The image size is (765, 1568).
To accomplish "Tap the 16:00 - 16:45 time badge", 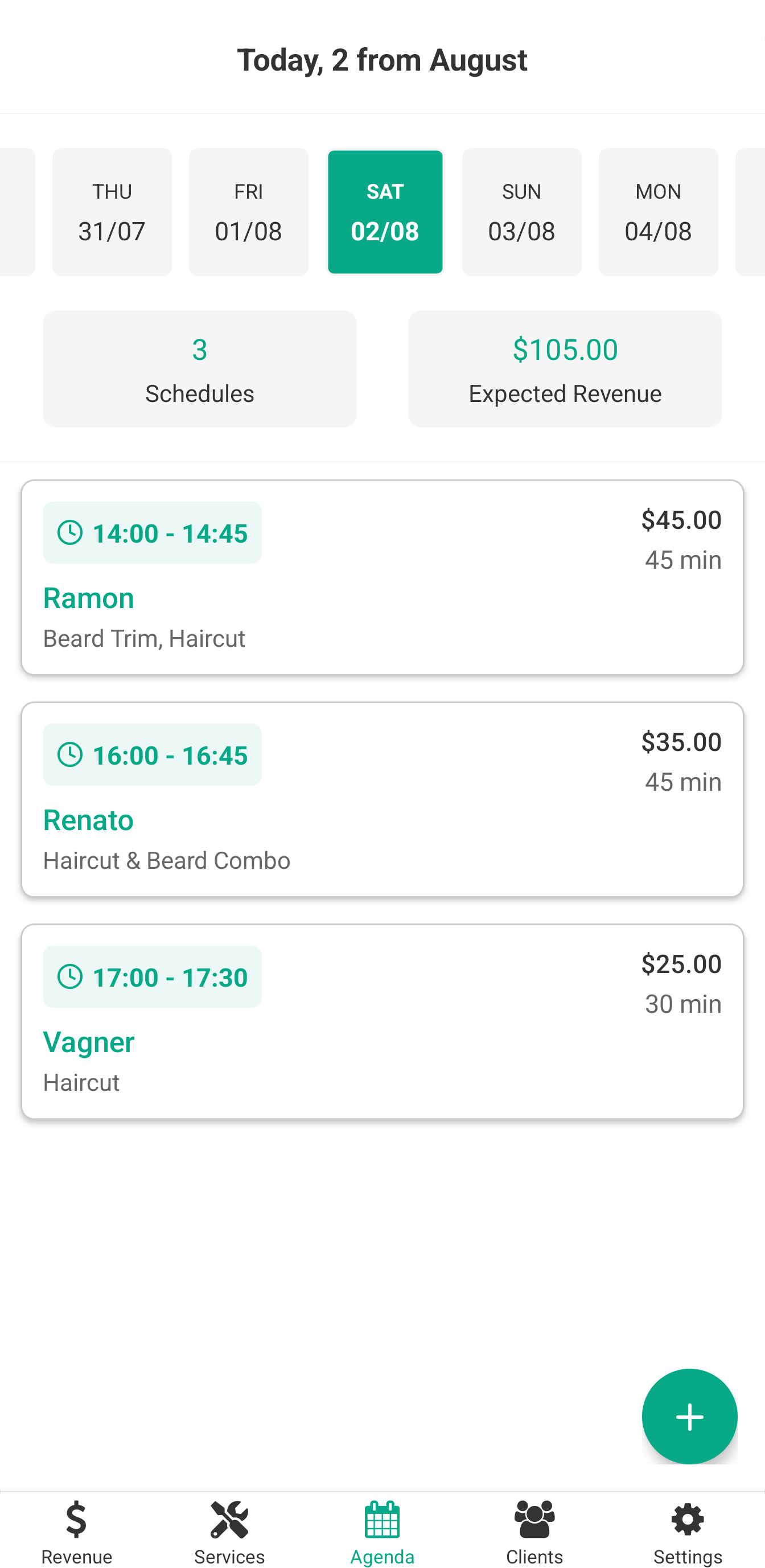I will coord(152,755).
